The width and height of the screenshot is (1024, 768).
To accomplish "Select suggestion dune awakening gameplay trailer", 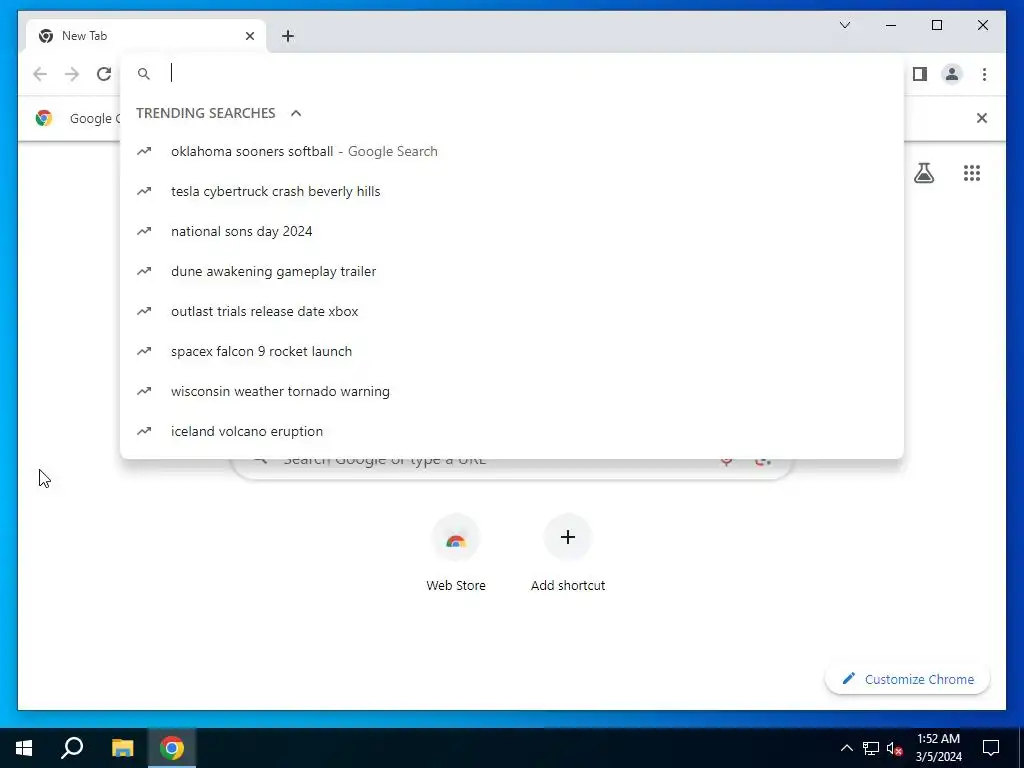I will pos(512,271).
